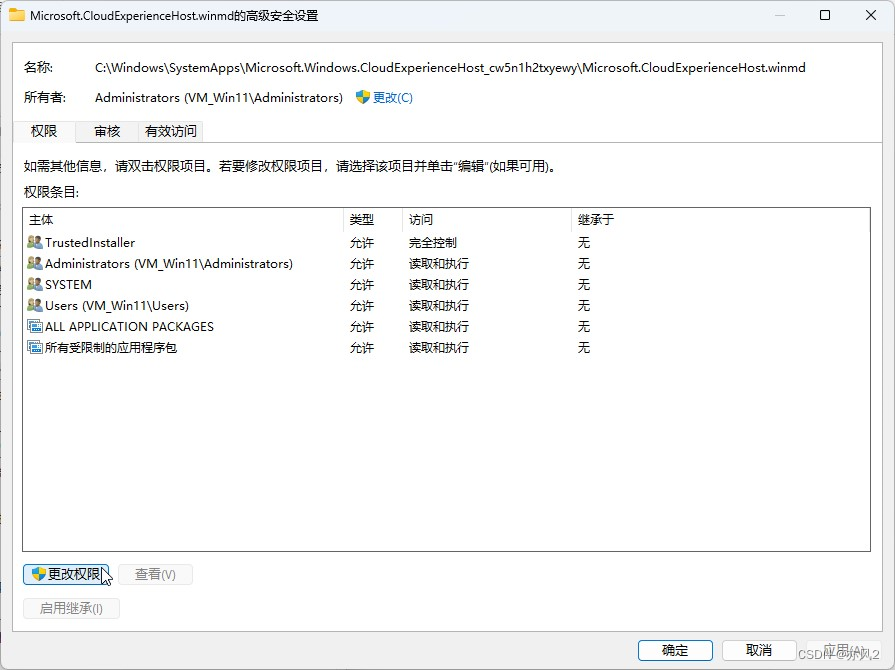The height and width of the screenshot is (670, 895).
Task: Click the 所有受限制的应用程序包 package icon
Action: coord(35,347)
